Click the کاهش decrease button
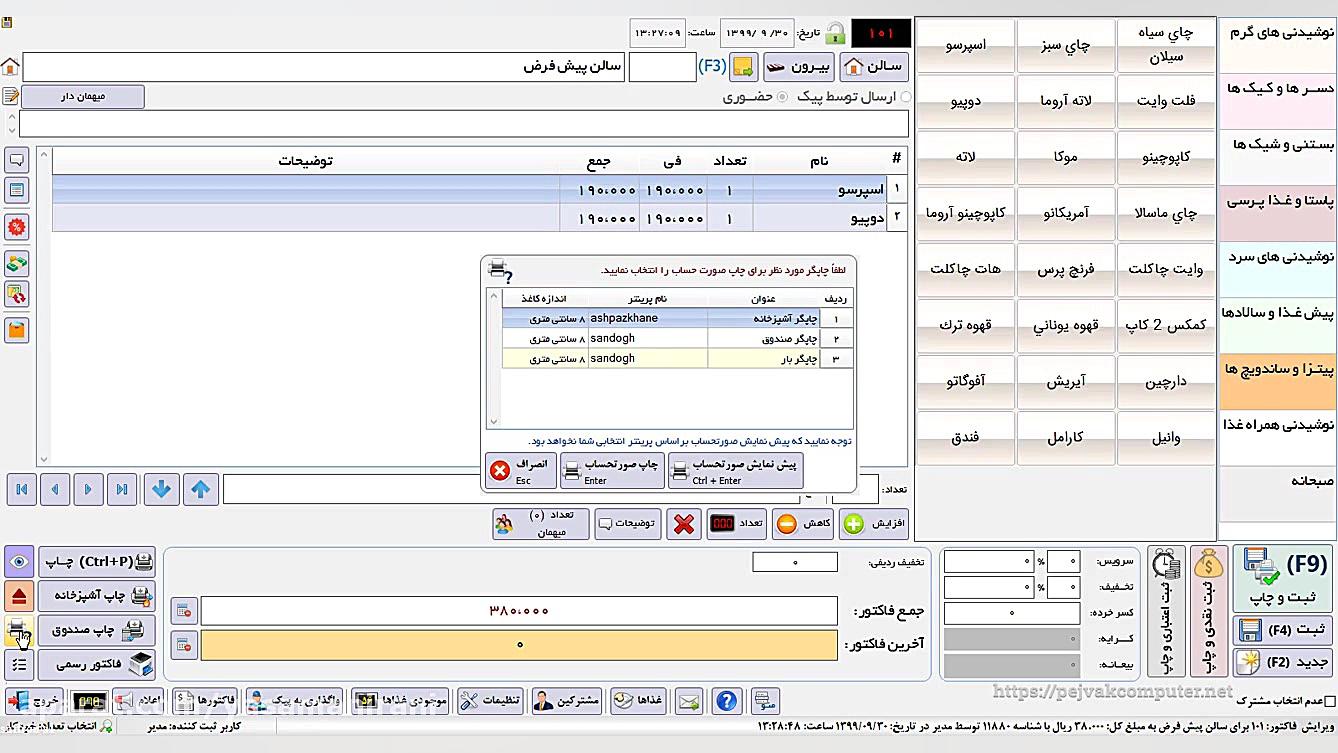The height and width of the screenshot is (753, 1338). (x=804, y=524)
